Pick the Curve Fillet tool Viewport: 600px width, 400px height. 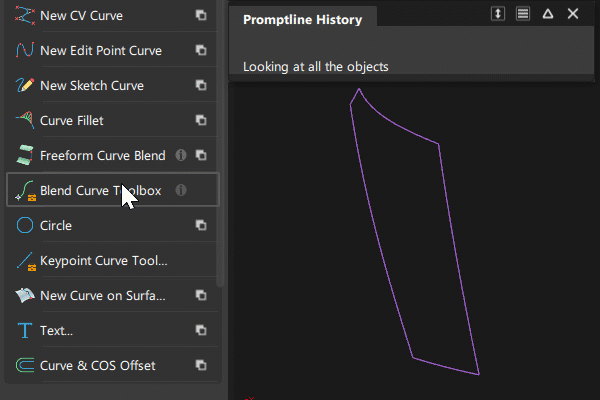coord(72,120)
